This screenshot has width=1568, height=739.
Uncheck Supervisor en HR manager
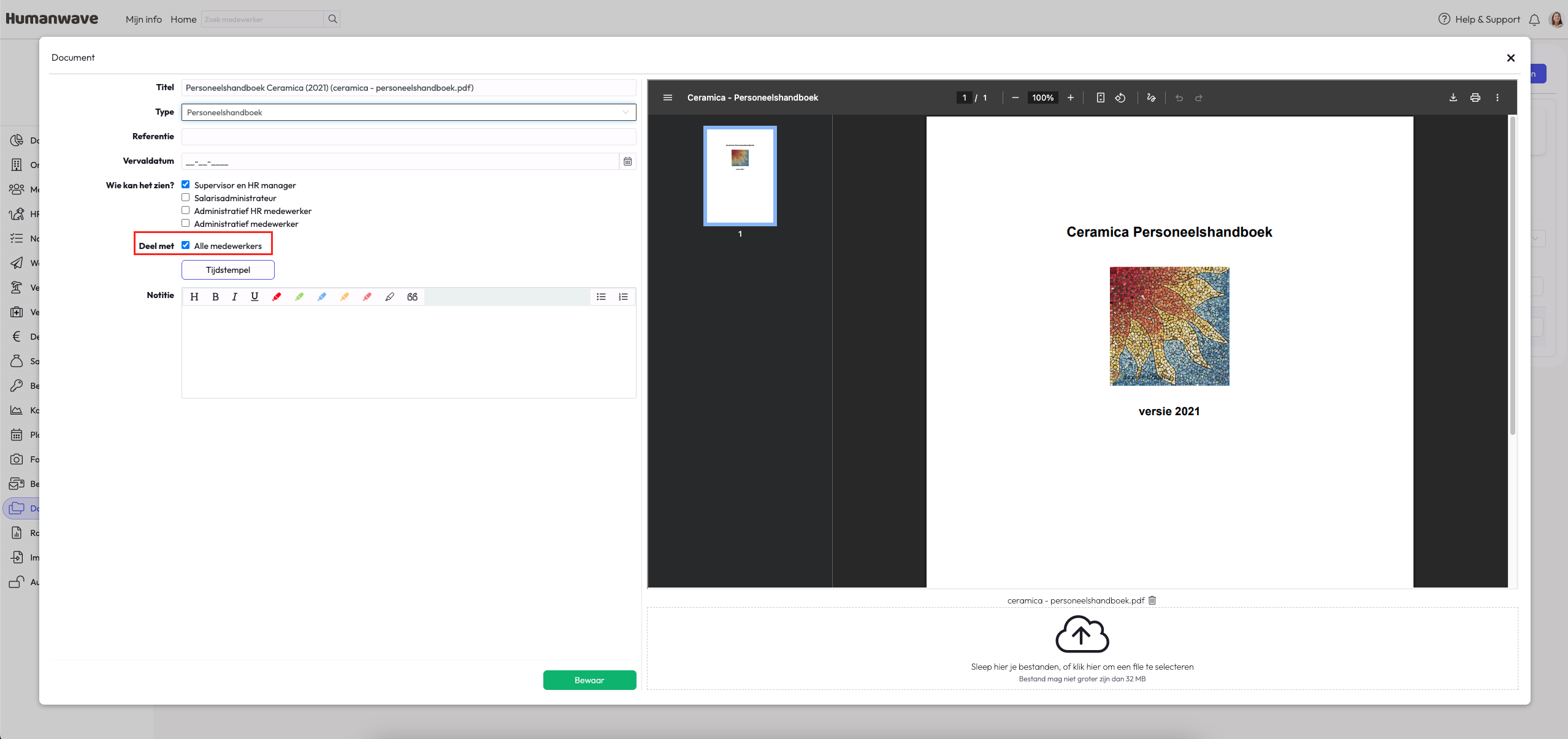(186, 185)
